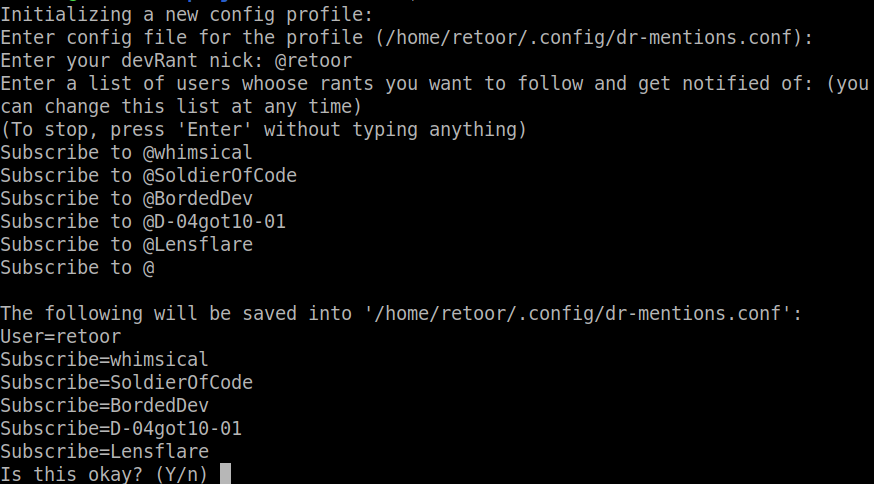Screen dimensions: 874x484
Task: Click the "Subscribe to @SoldierOfCode" line
Action: [148, 175]
